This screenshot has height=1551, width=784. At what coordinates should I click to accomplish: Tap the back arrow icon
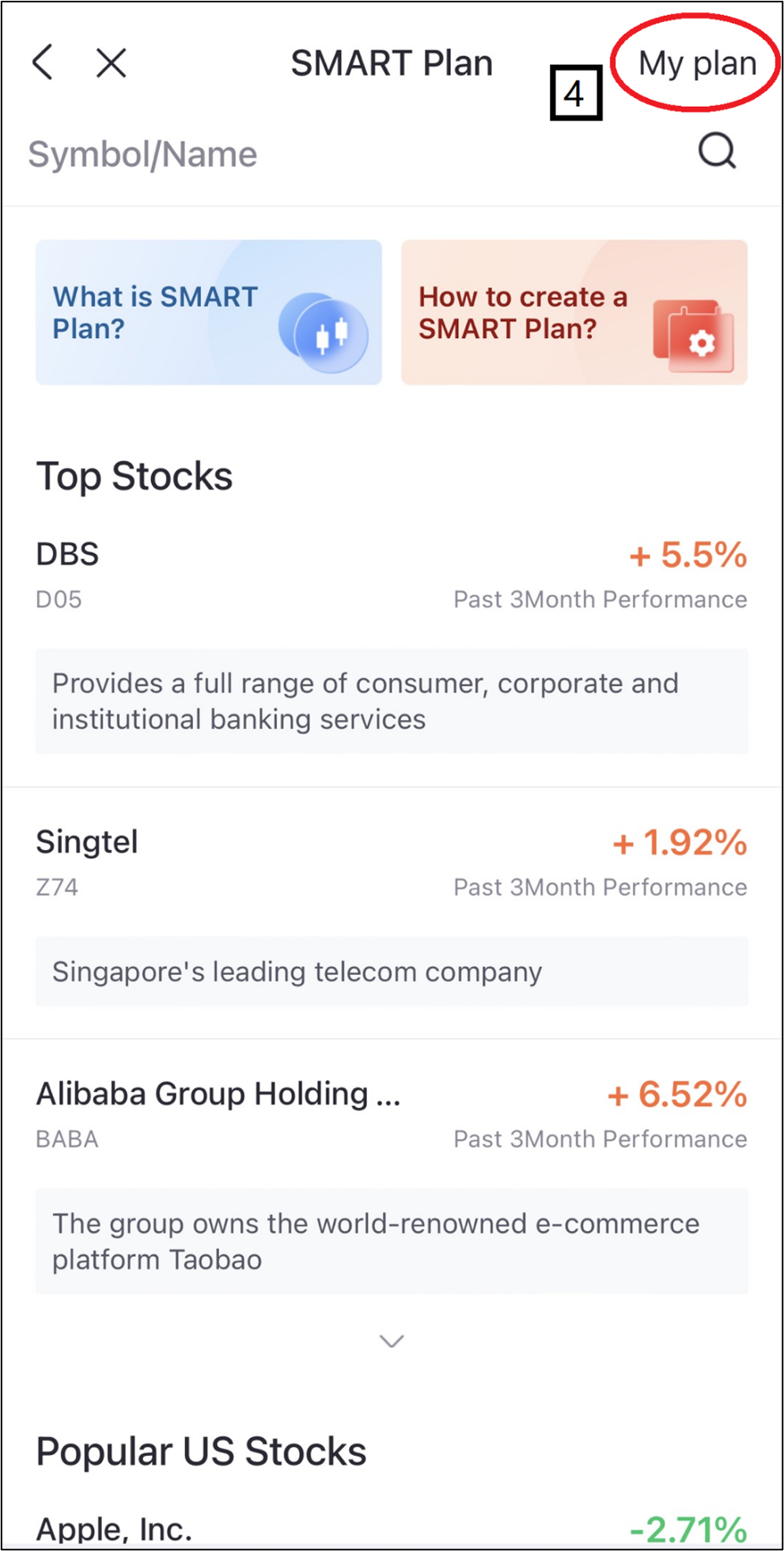[x=43, y=62]
